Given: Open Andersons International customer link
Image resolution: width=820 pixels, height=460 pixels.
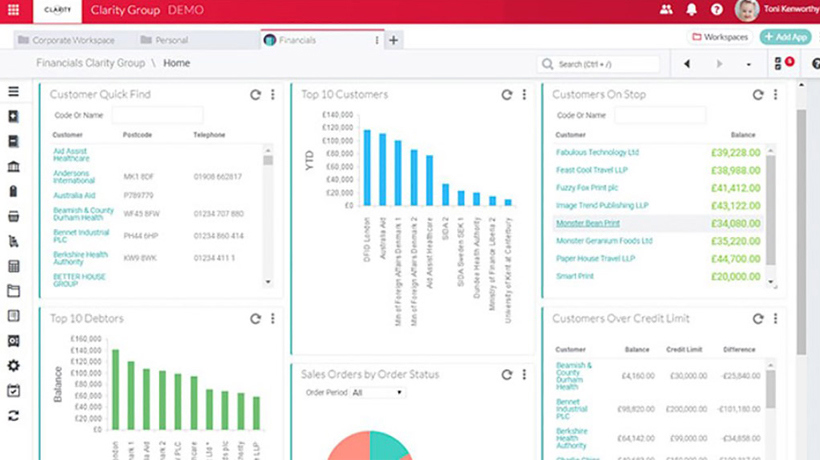Looking at the screenshot, I should (74, 177).
